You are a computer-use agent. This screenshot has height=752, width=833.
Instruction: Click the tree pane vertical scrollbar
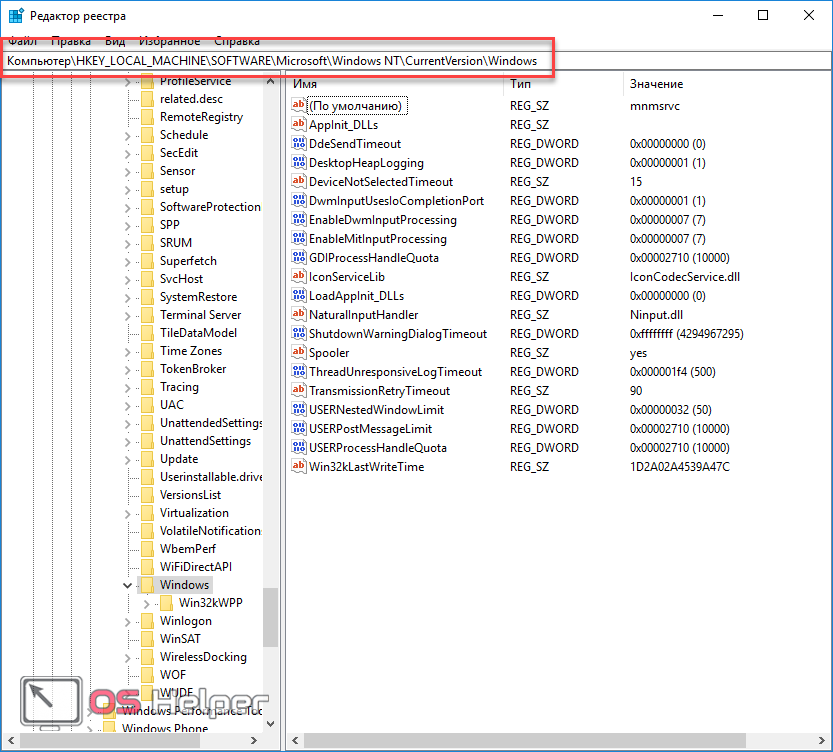click(x=270, y=400)
